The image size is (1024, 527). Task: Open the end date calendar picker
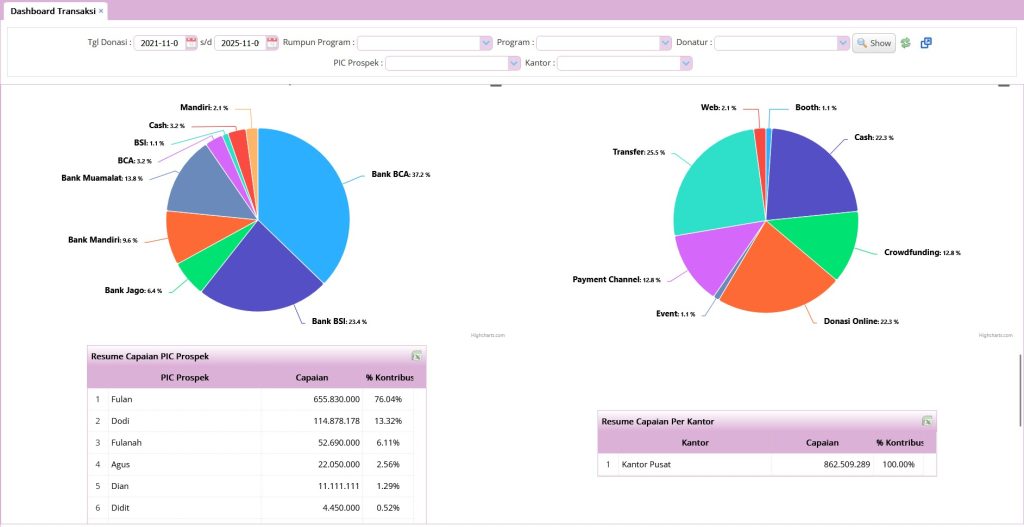pyautogui.click(x=272, y=43)
